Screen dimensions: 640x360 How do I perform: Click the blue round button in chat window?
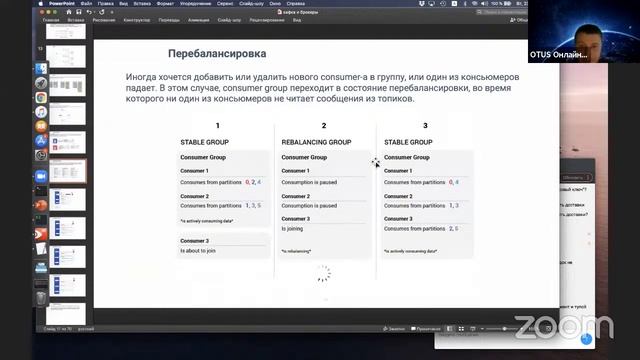click(x=586, y=339)
